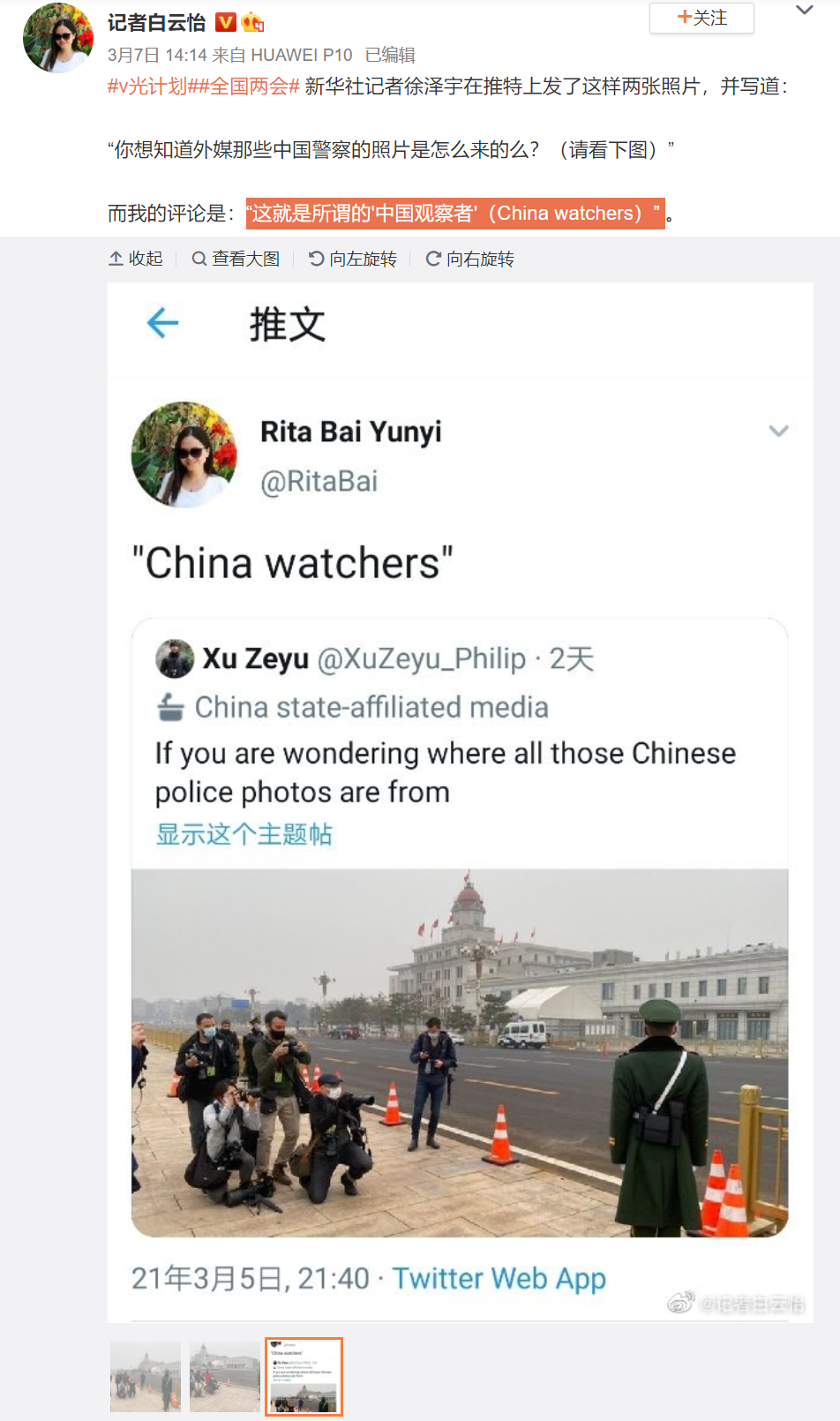Click the state-affiliated media podium icon
The height and width of the screenshot is (1421, 840).
pyautogui.click(x=170, y=707)
